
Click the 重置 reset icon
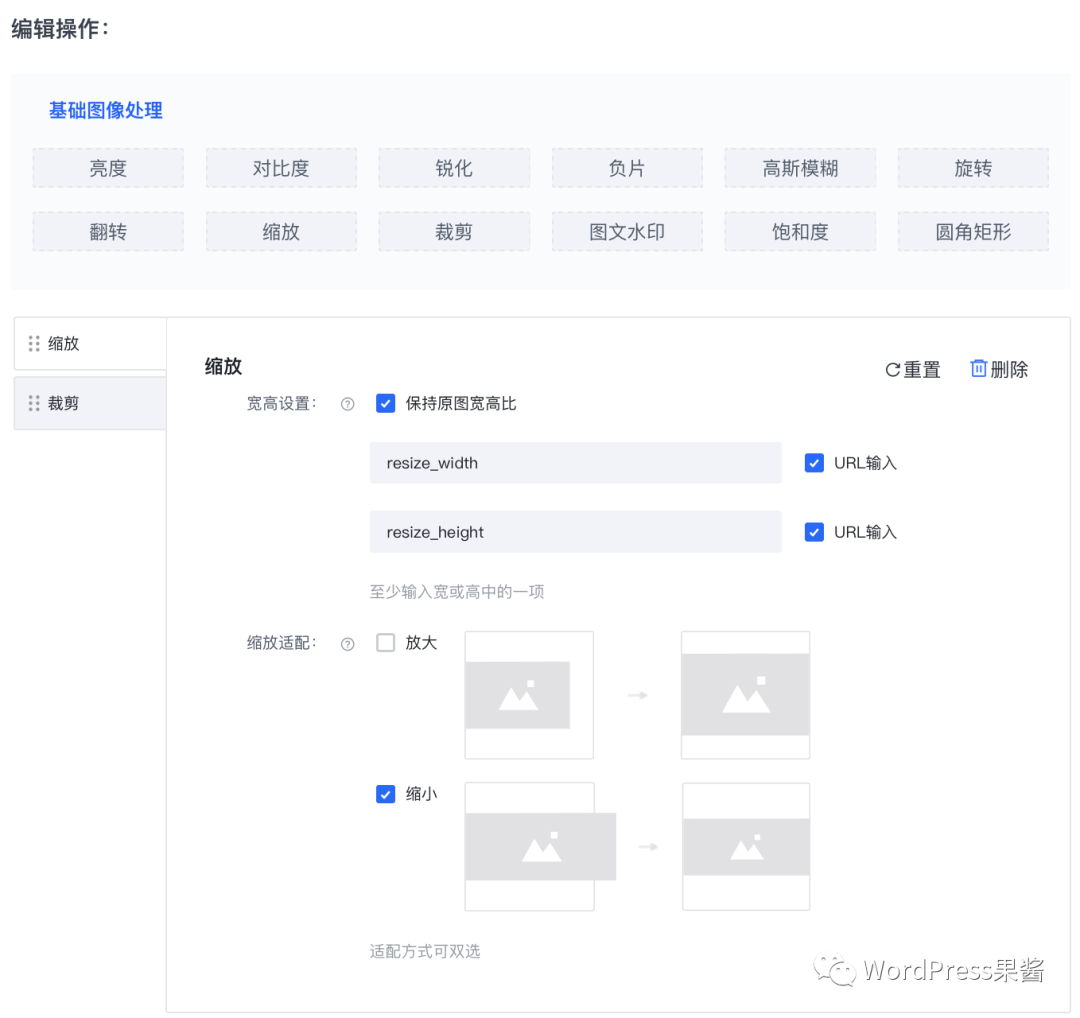pos(893,370)
